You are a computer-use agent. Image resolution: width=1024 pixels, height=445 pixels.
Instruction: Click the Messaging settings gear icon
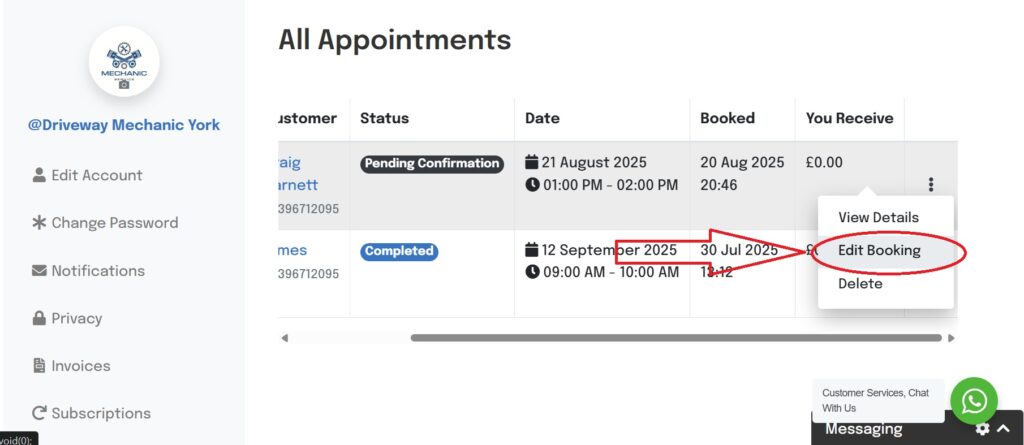tap(982, 429)
